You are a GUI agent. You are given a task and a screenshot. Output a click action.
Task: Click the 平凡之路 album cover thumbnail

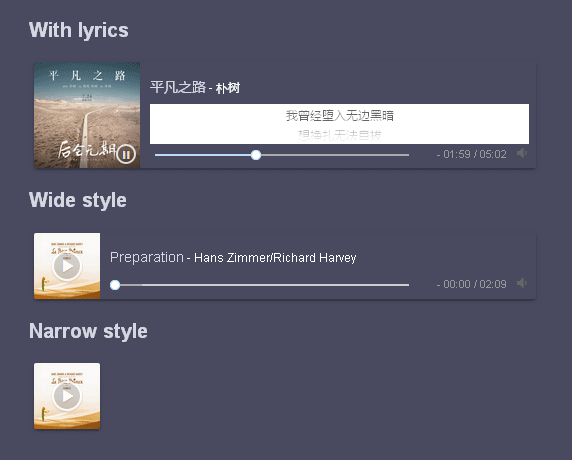[x=87, y=115]
